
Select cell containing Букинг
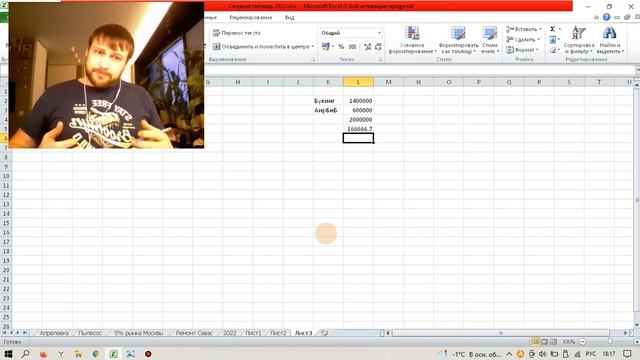coord(328,100)
